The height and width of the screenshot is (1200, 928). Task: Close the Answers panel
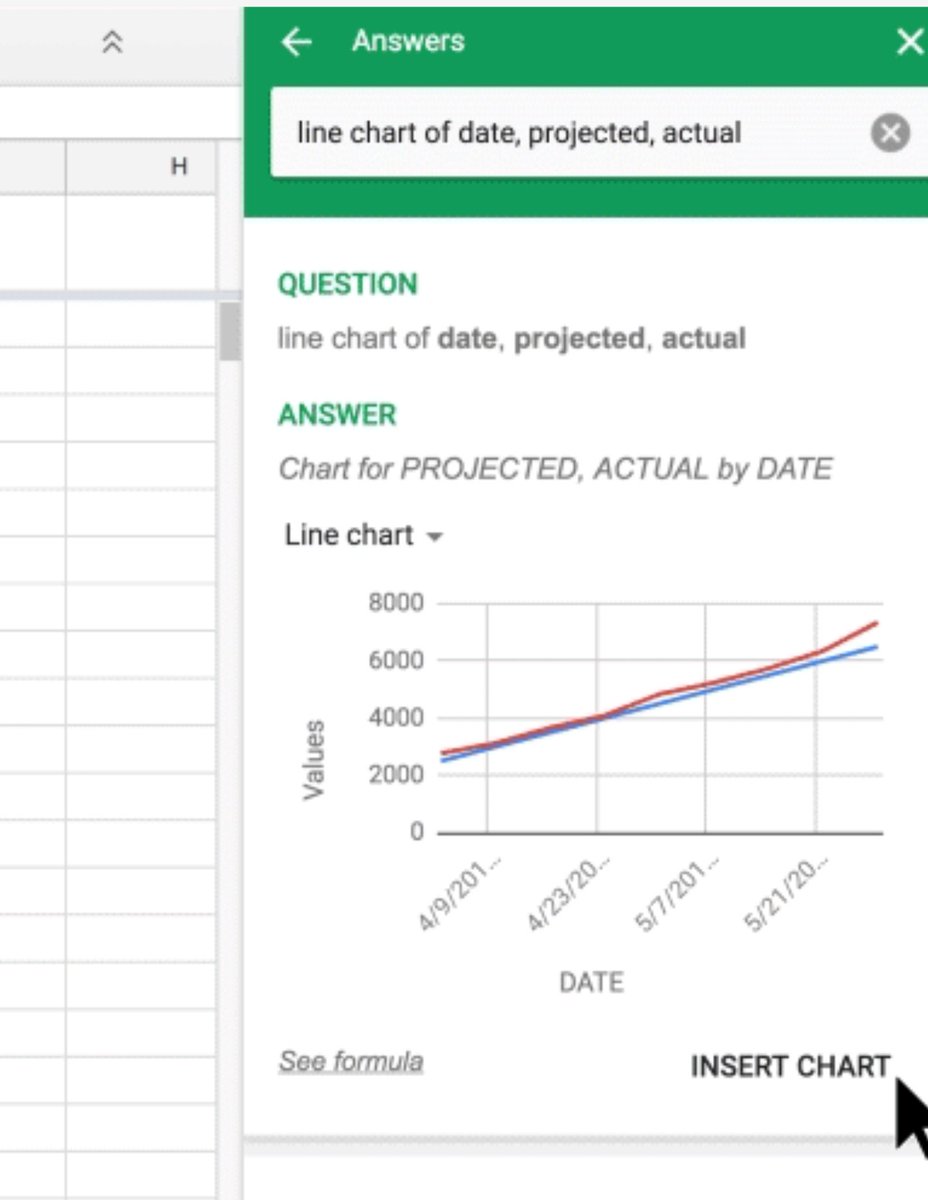coord(910,42)
